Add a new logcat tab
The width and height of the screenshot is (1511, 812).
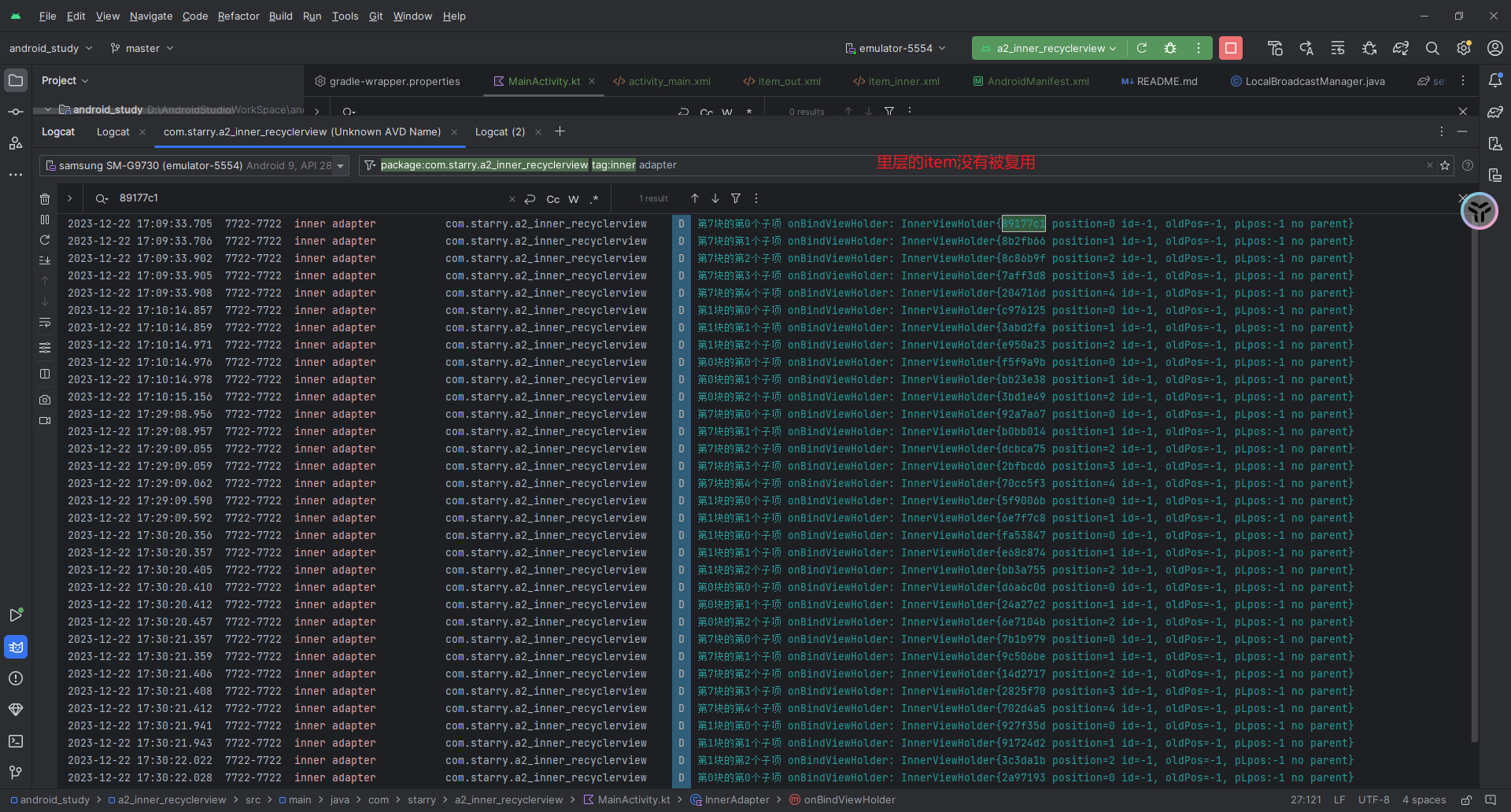click(x=560, y=131)
